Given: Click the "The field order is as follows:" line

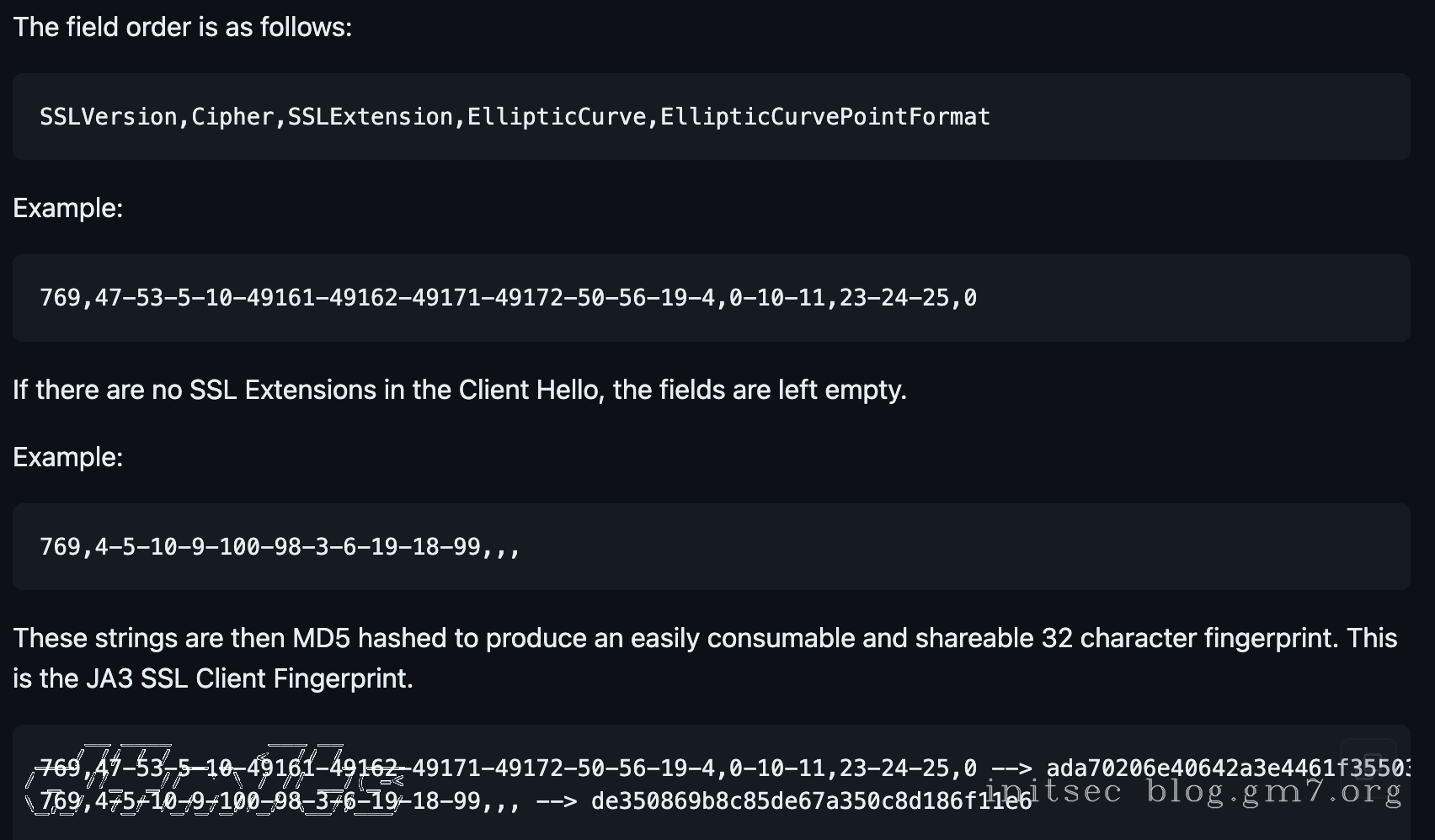Looking at the screenshot, I should tap(183, 28).
